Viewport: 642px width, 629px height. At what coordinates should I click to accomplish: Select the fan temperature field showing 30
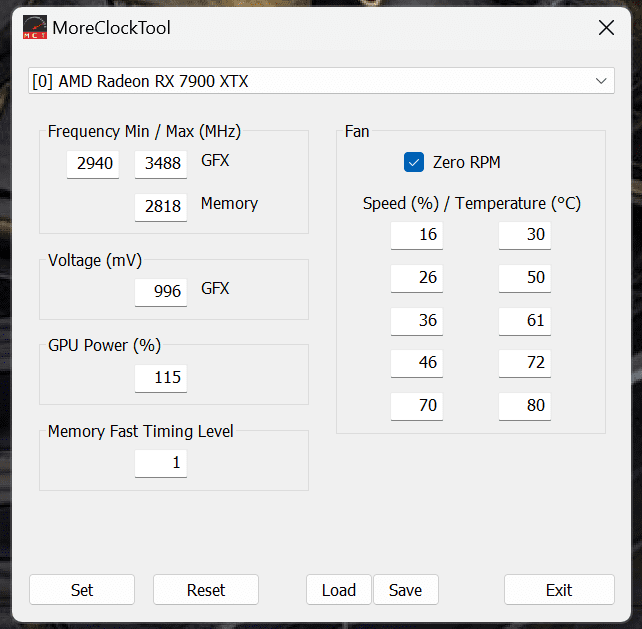tap(525, 235)
